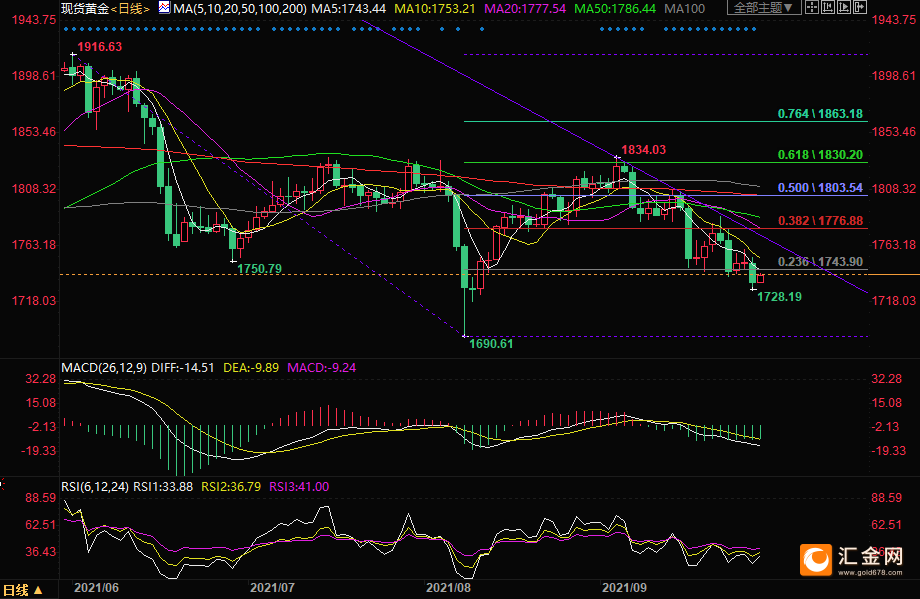Click the MA indicator icon beside the period label

tap(164, 8)
